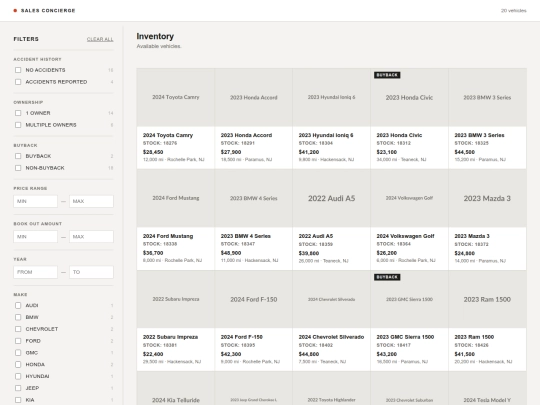Open the 2023 GMC Sierra 1500 image

[x=409, y=299]
